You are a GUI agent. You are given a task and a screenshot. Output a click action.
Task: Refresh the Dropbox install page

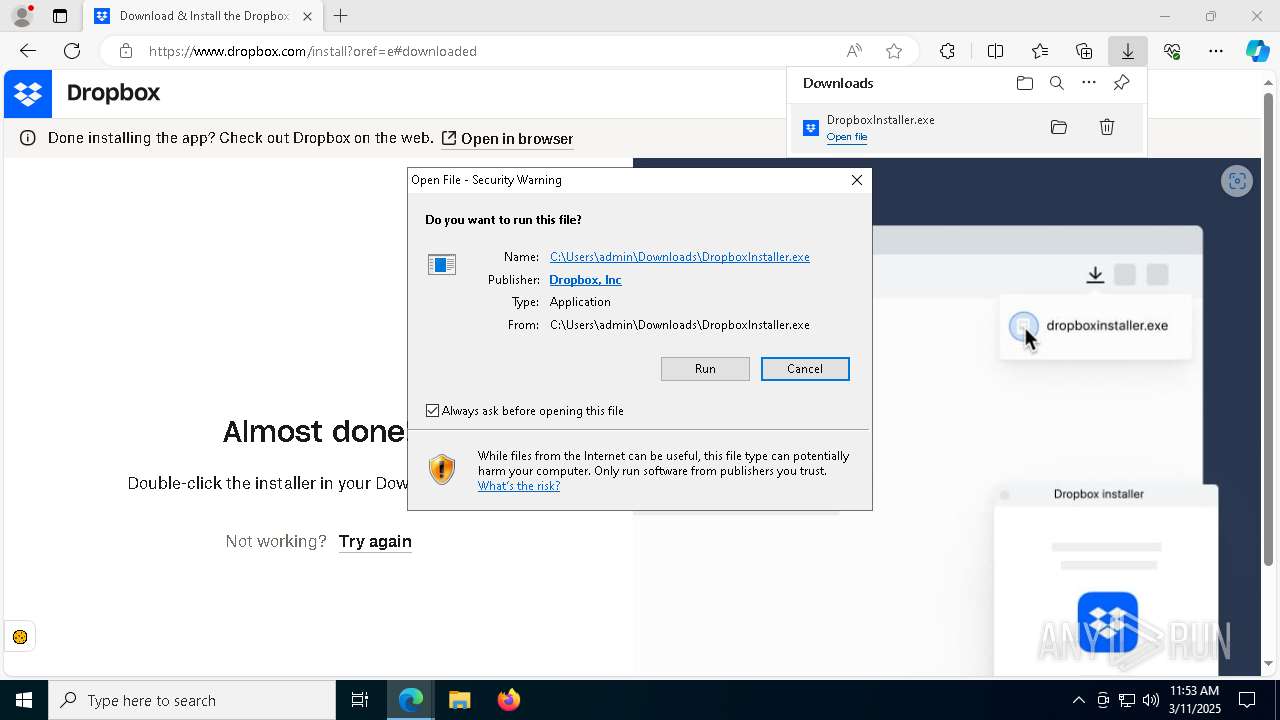[72, 51]
